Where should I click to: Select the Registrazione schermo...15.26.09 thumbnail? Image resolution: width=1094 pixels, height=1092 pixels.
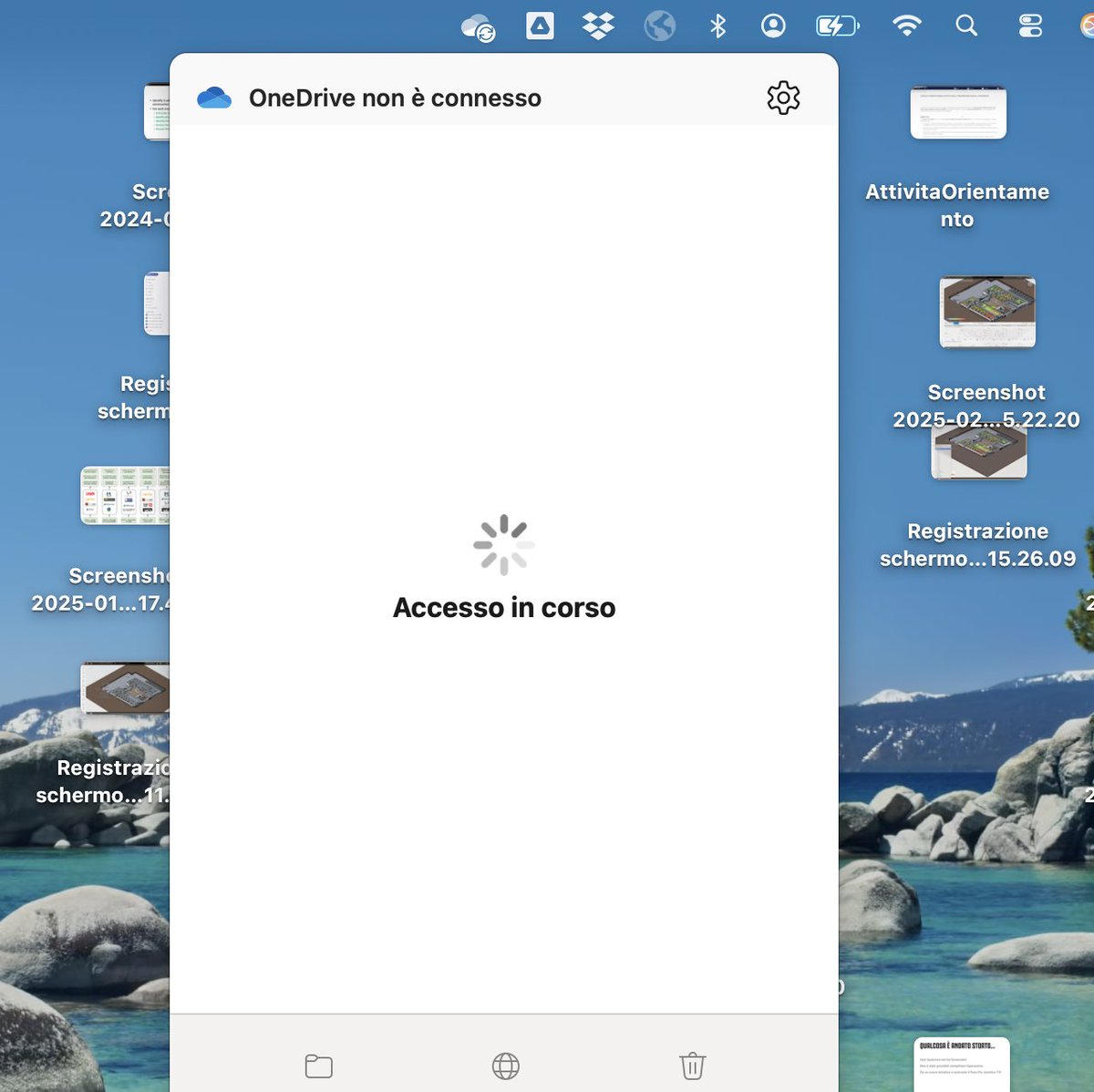[979, 453]
